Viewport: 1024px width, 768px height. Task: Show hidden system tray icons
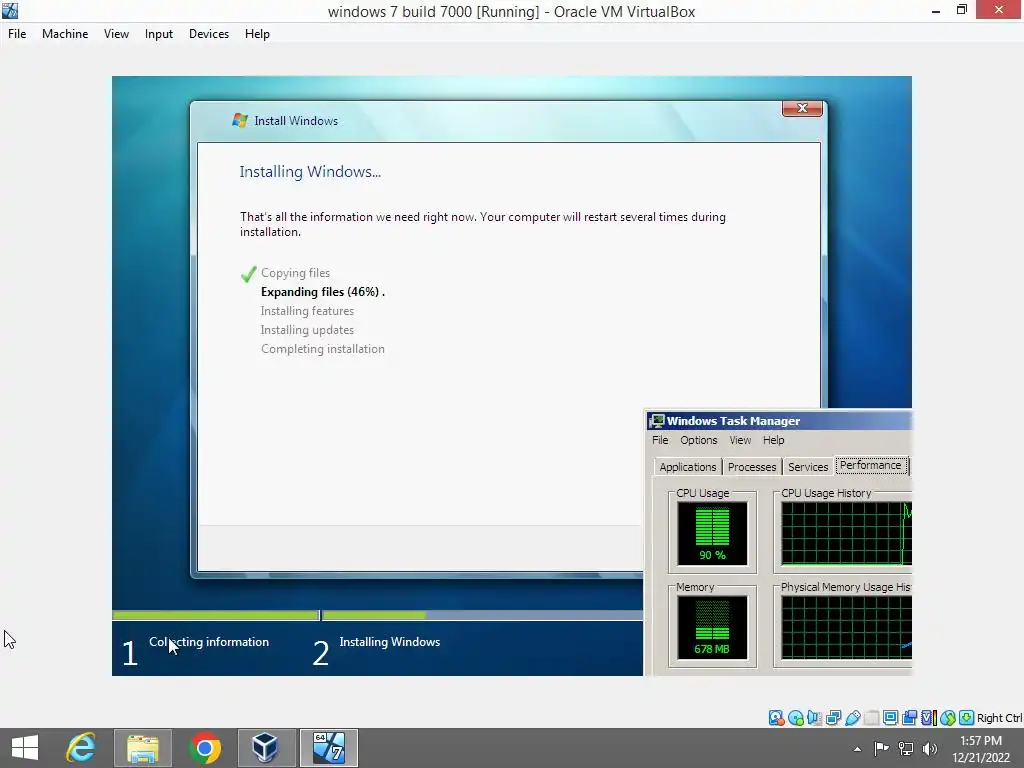857,749
